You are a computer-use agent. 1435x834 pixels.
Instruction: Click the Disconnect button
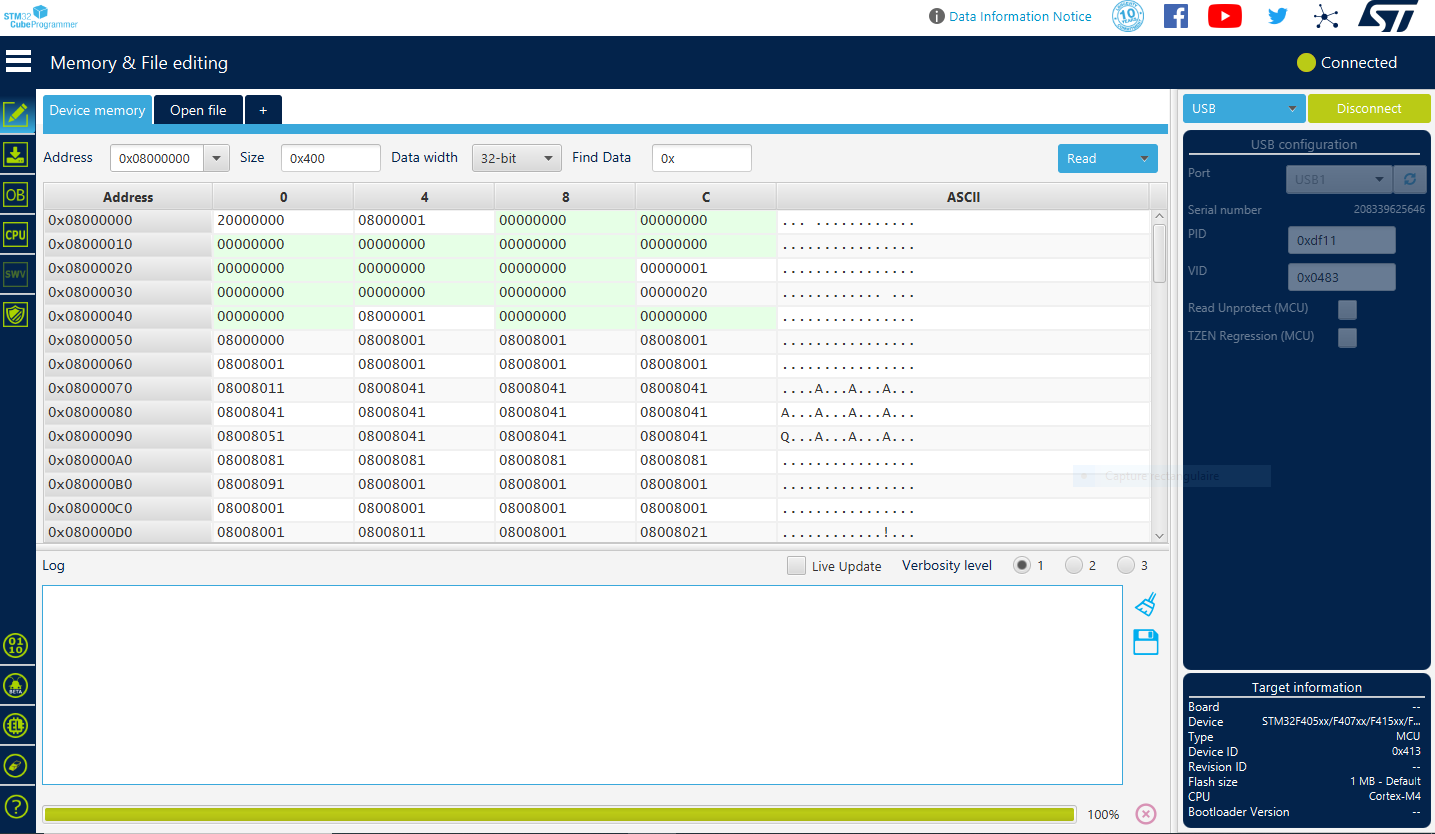click(x=1369, y=108)
